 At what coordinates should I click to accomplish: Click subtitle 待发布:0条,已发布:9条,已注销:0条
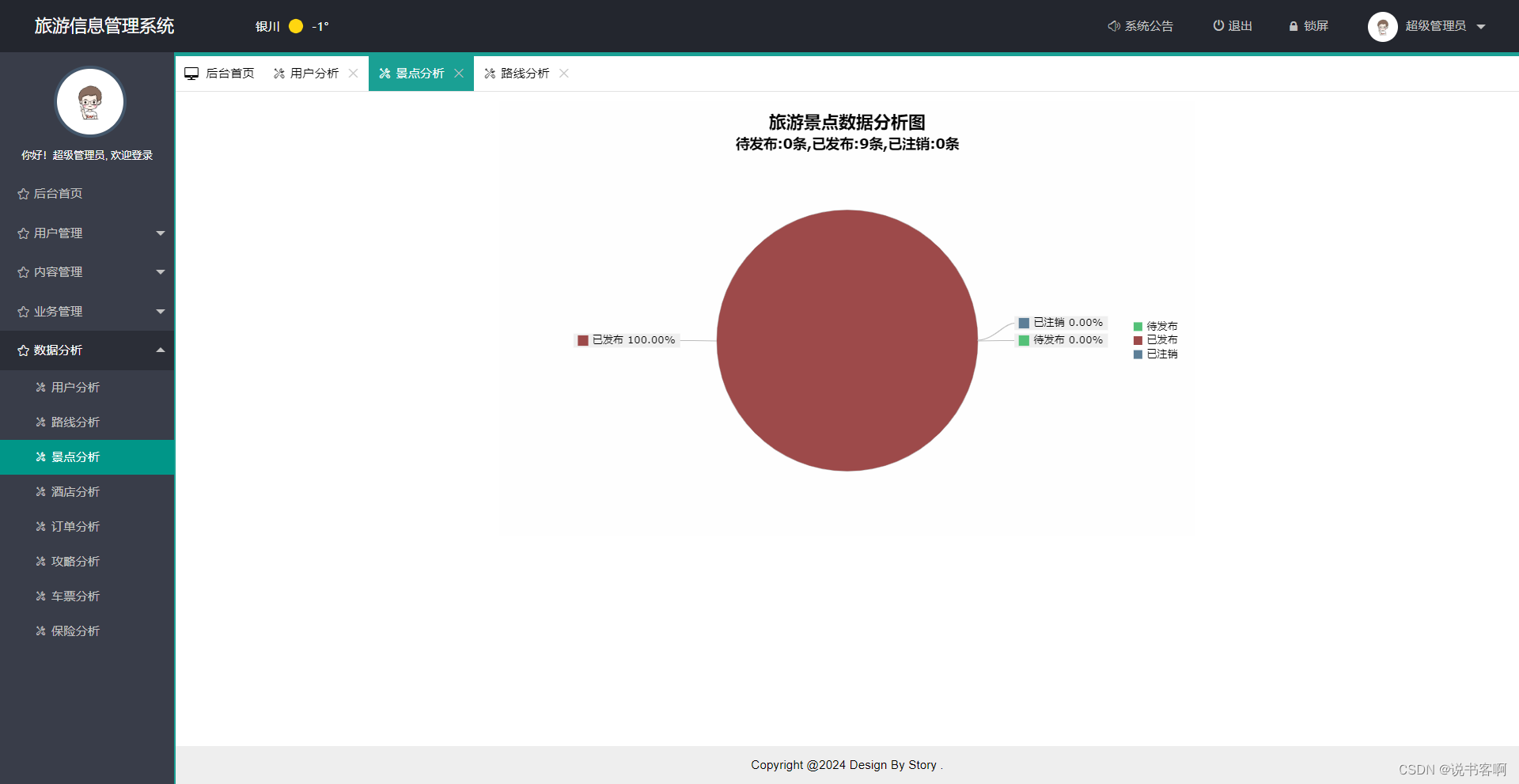click(847, 144)
